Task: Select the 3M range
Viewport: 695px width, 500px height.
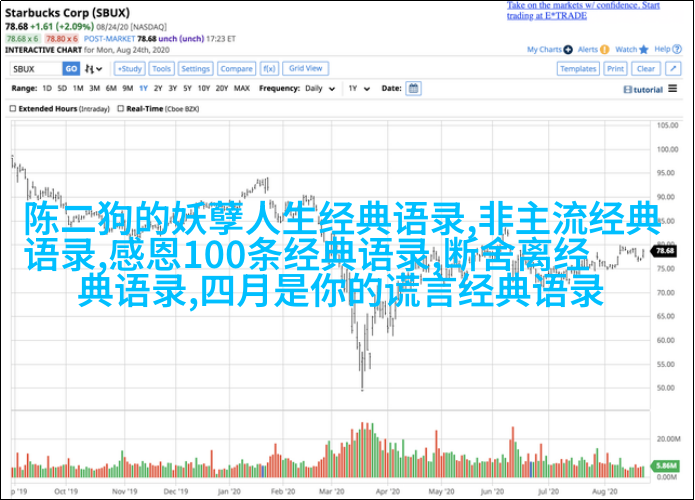Action: tap(94, 89)
